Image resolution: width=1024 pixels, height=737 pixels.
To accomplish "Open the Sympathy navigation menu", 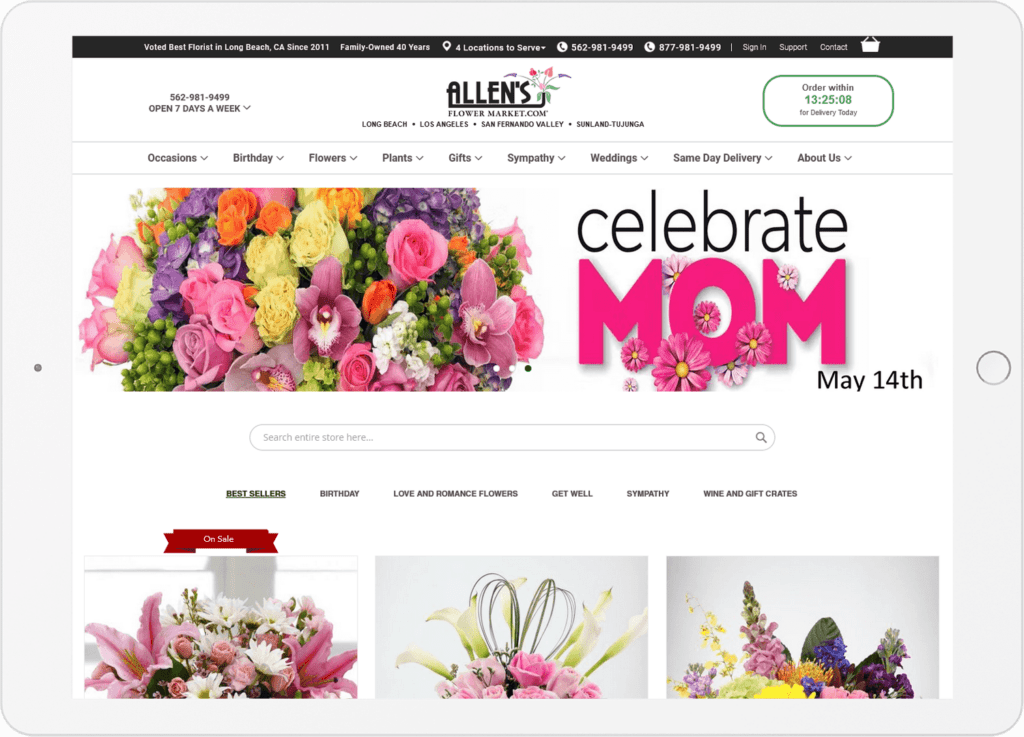I will pyautogui.click(x=536, y=158).
